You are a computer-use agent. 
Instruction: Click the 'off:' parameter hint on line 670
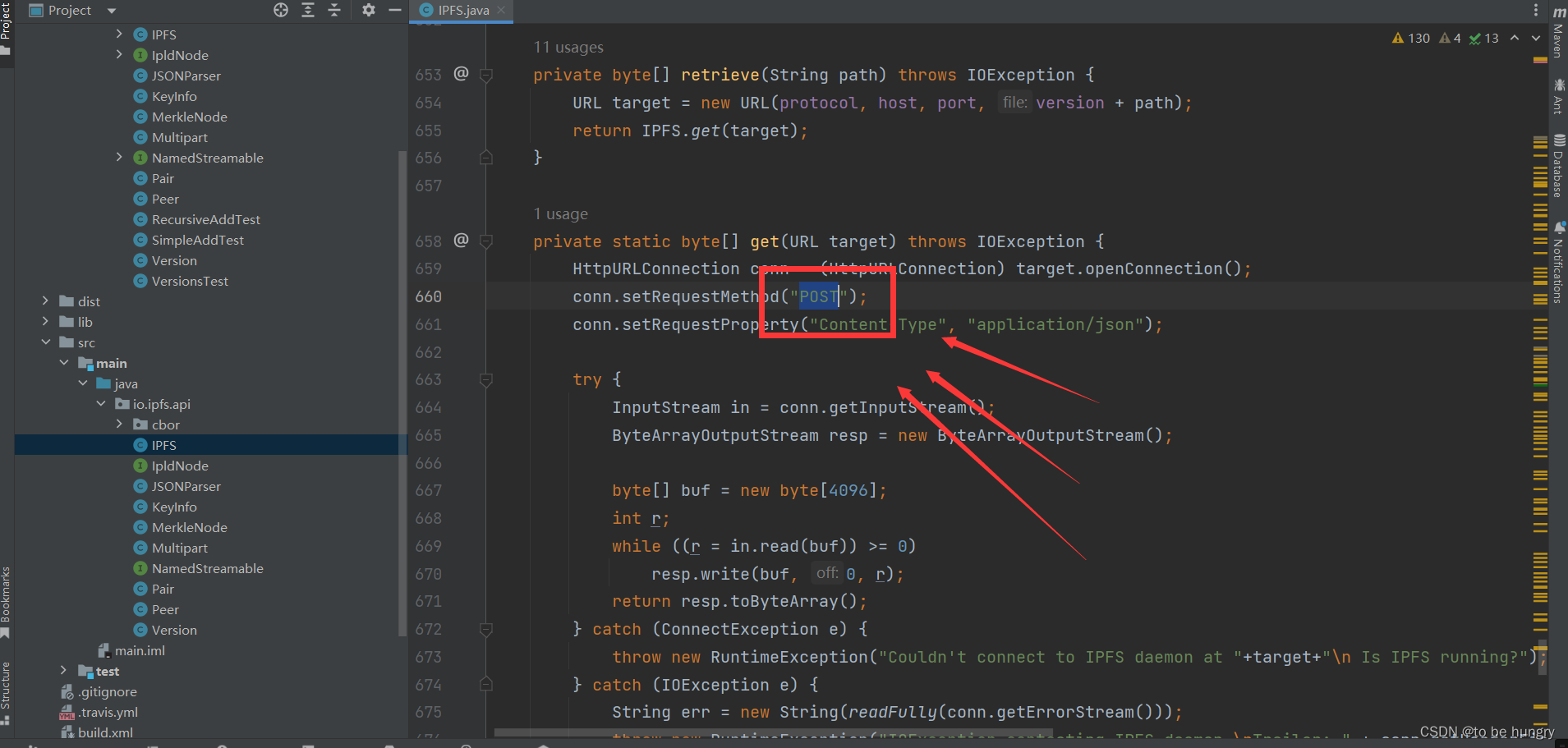click(827, 573)
